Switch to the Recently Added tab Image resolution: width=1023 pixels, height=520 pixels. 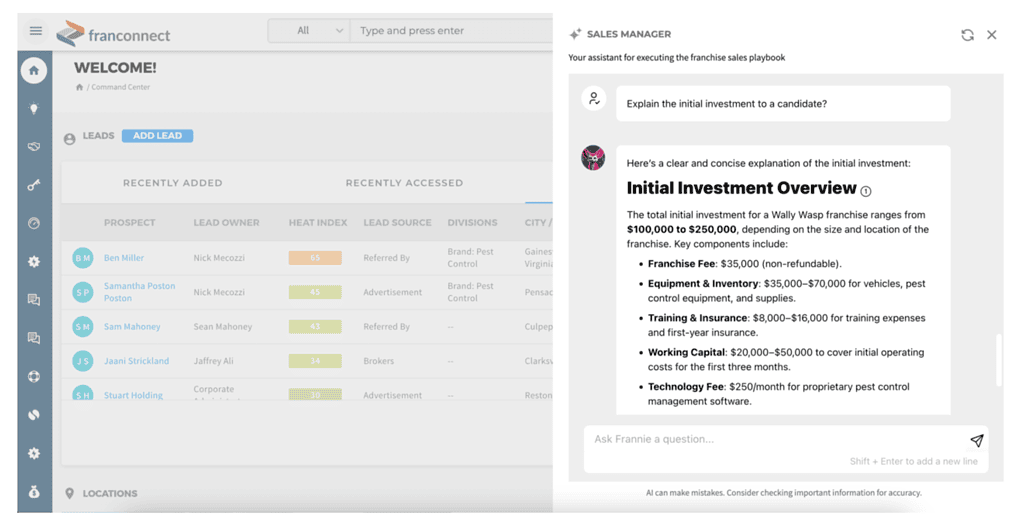click(x=173, y=183)
